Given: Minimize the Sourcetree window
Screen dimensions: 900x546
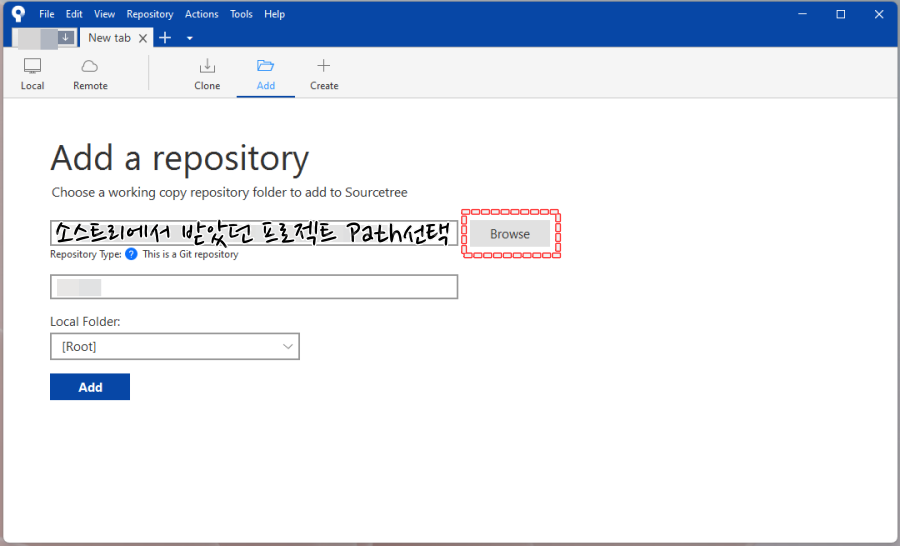Looking at the screenshot, I should coord(802,14).
